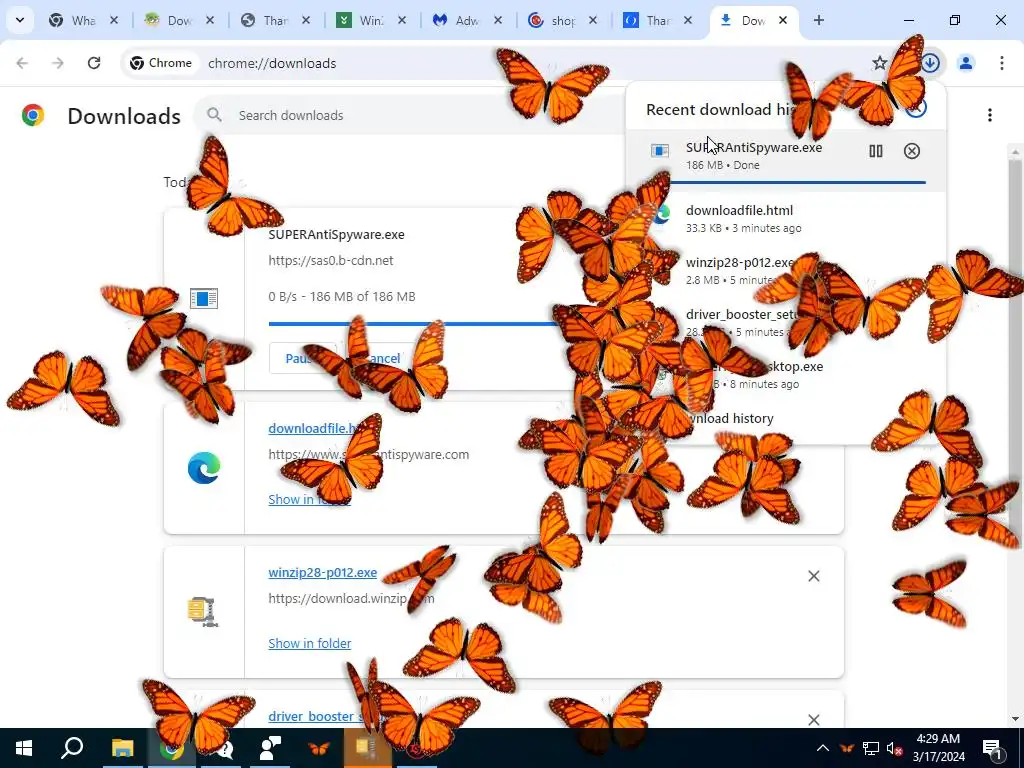The image size is (1024, 768).
Task: Bookmark this page with the star icon
Action: pos(880,63)
